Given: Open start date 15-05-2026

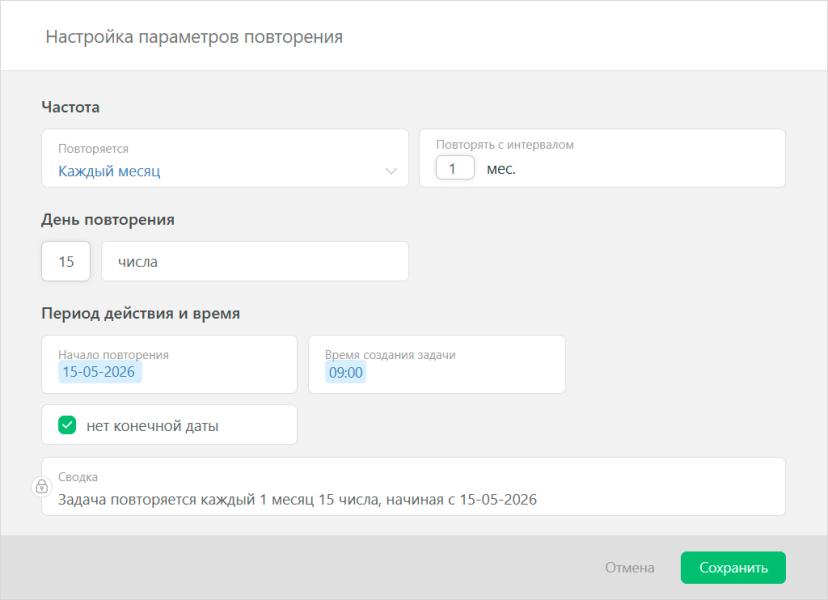Looking at the screenshot, I should tap(100, 372).
